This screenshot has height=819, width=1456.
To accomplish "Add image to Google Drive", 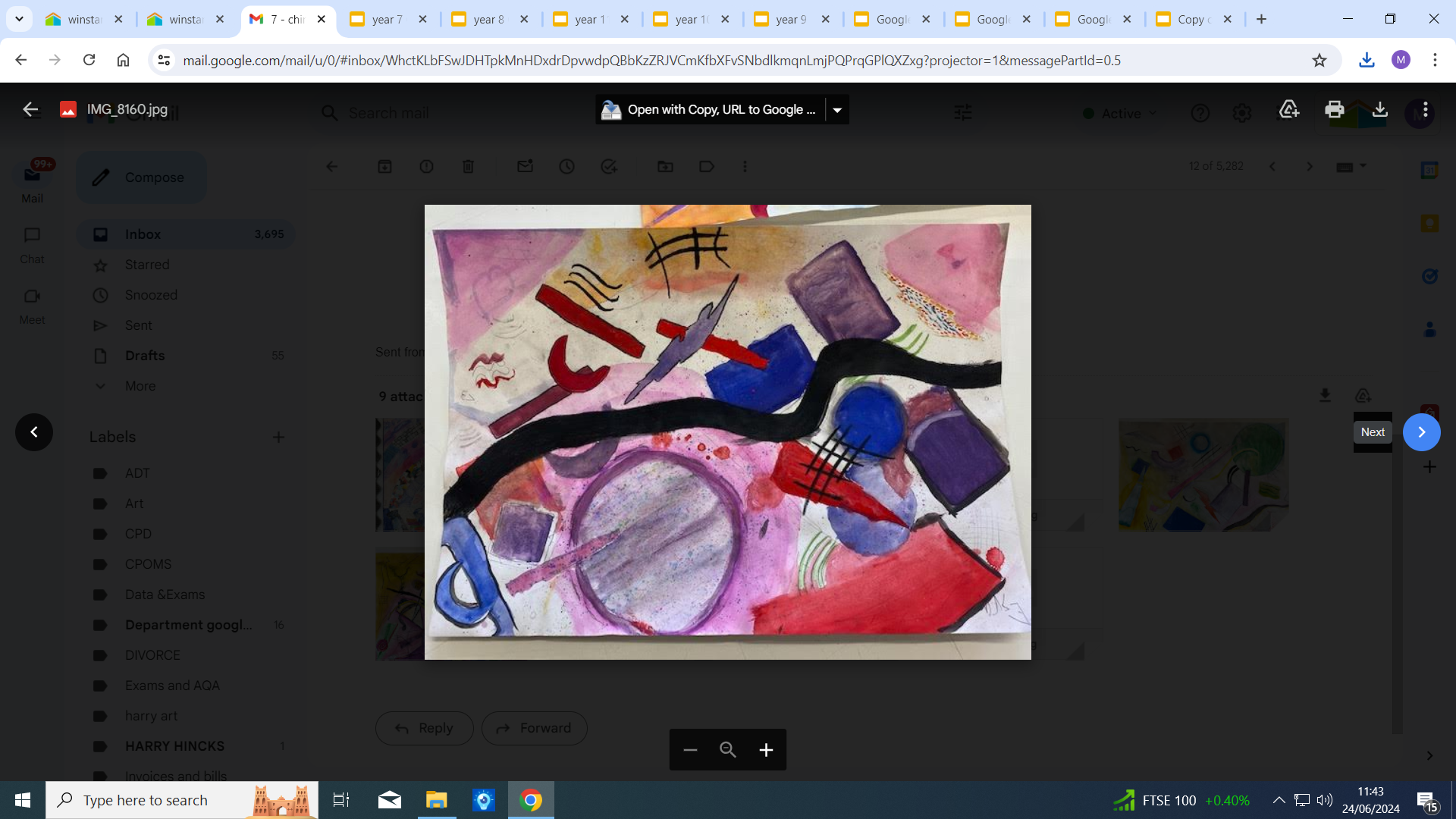I will tap(1288, 109).
